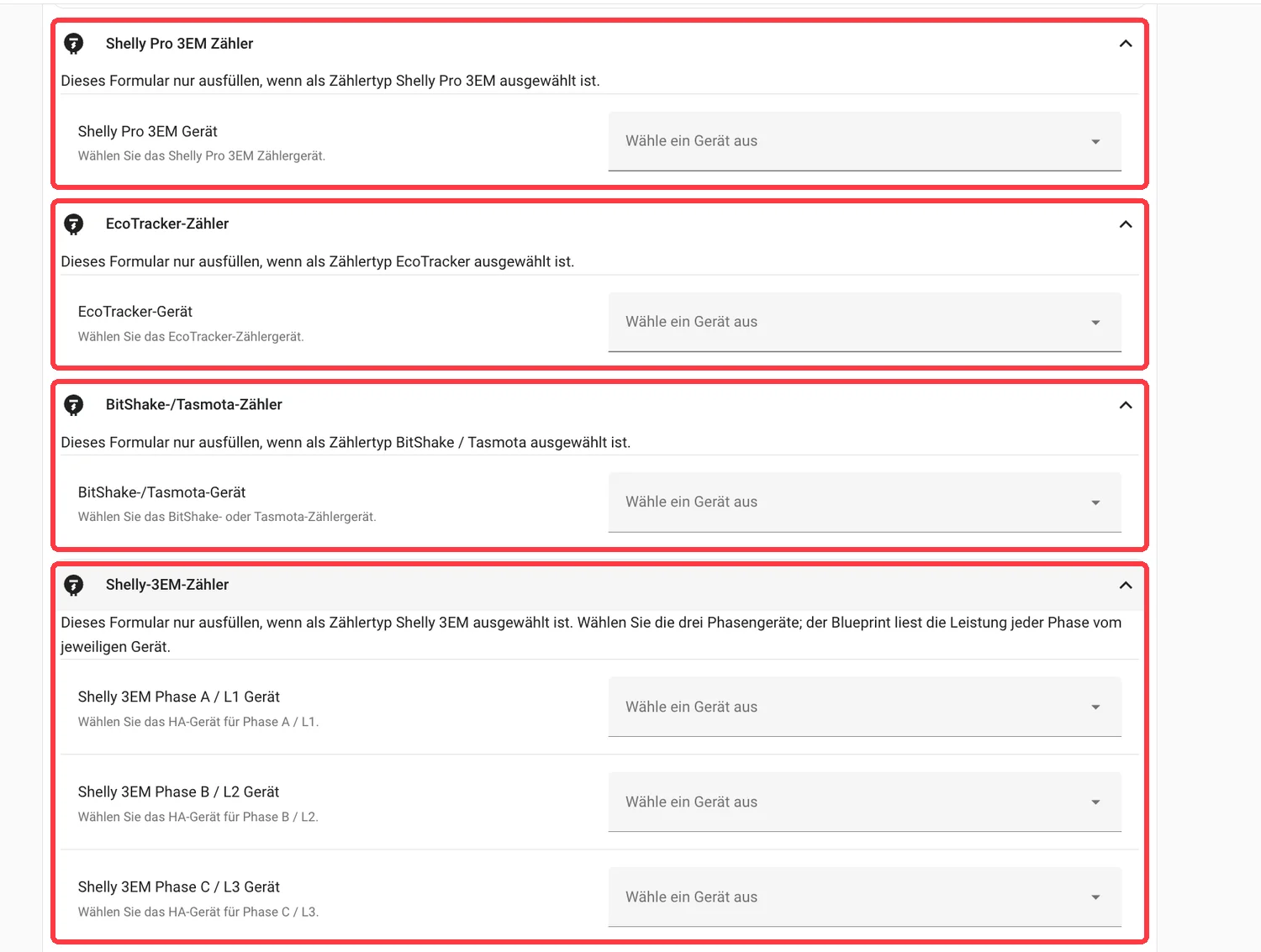The image size is (1261, 952).
Task: Click the description mentioning Zählertyp EcoTracker
Action: click(x=318, y=261)
